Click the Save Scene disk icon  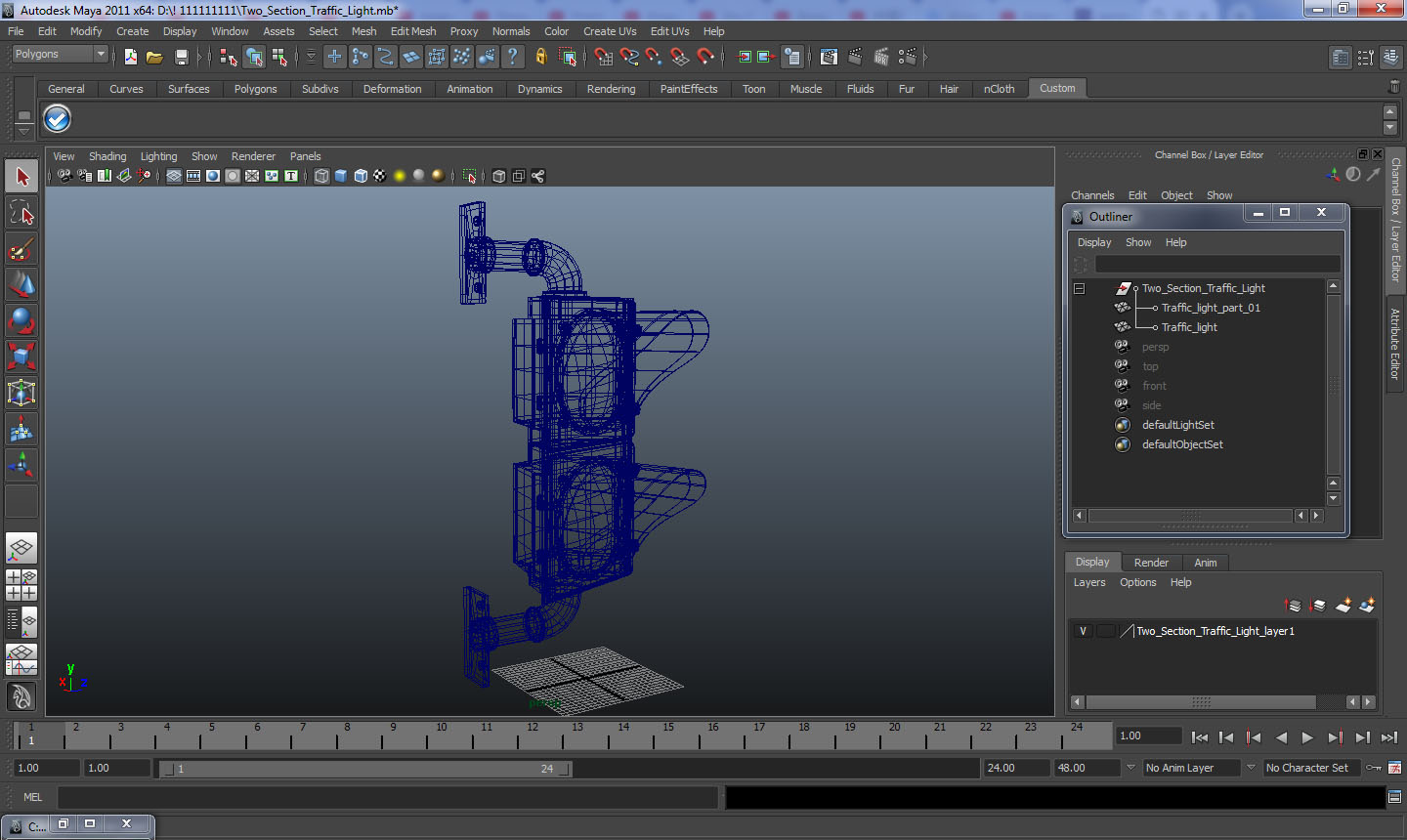point(181,57)
